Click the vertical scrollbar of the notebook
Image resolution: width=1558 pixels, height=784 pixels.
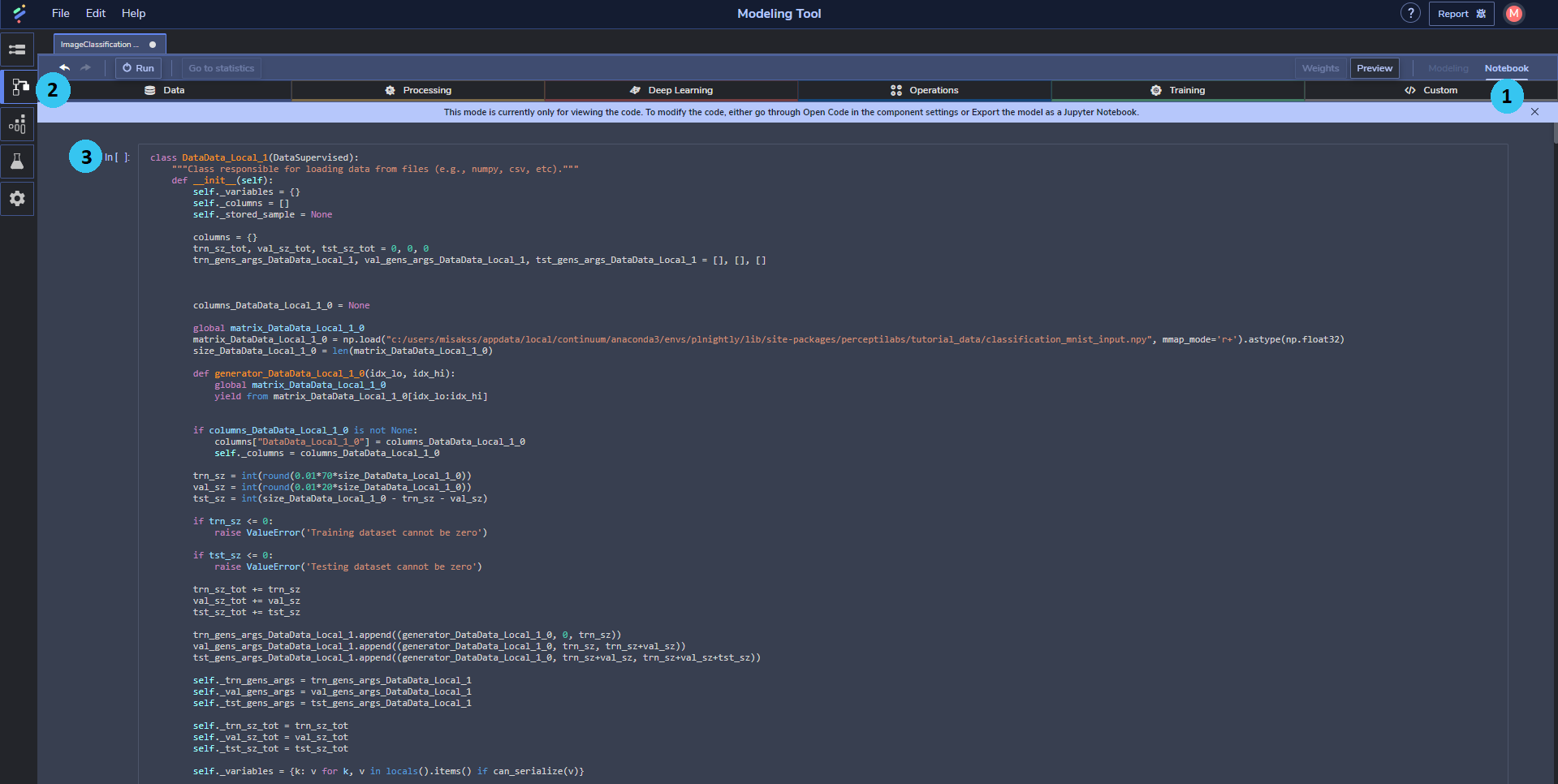(x=1555, y=133)
